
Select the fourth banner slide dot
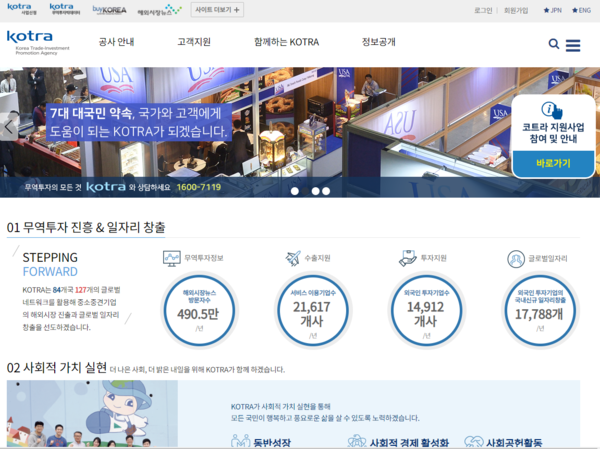326,191
